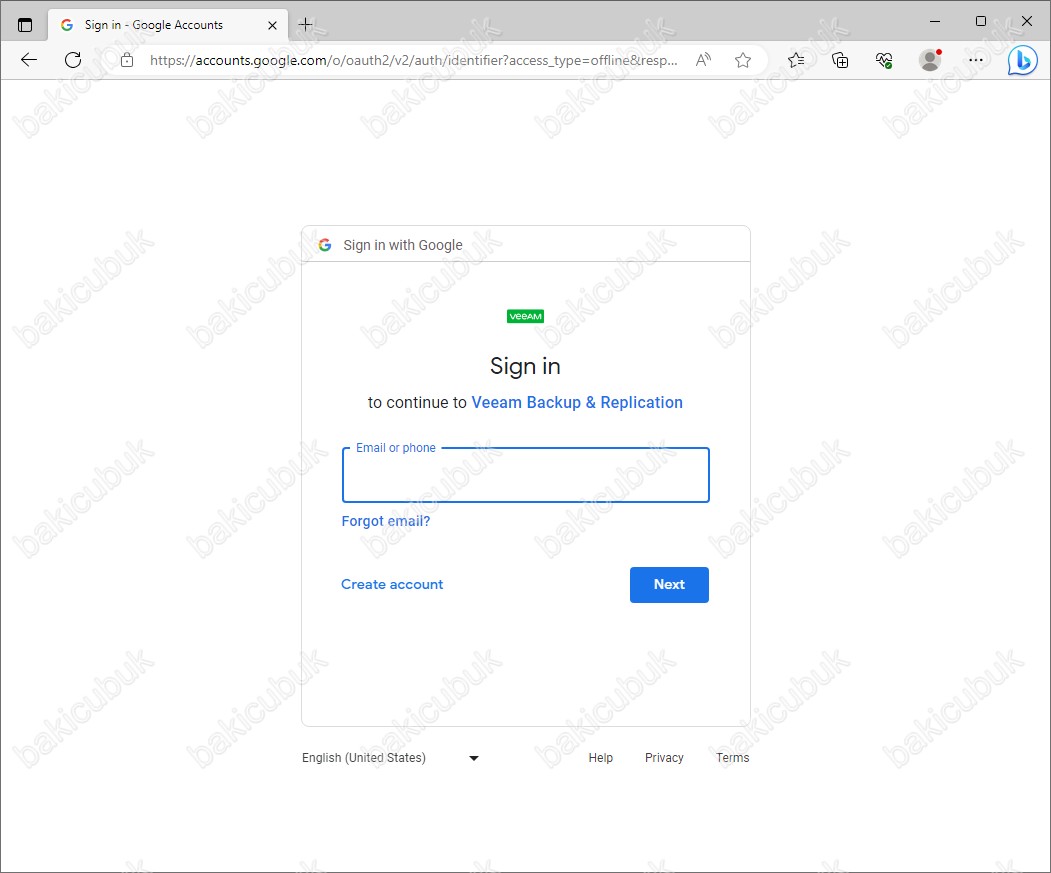Click the Google logo in the sign-in header
This screenshot has width=1051, height=873.
pos(325,245)
